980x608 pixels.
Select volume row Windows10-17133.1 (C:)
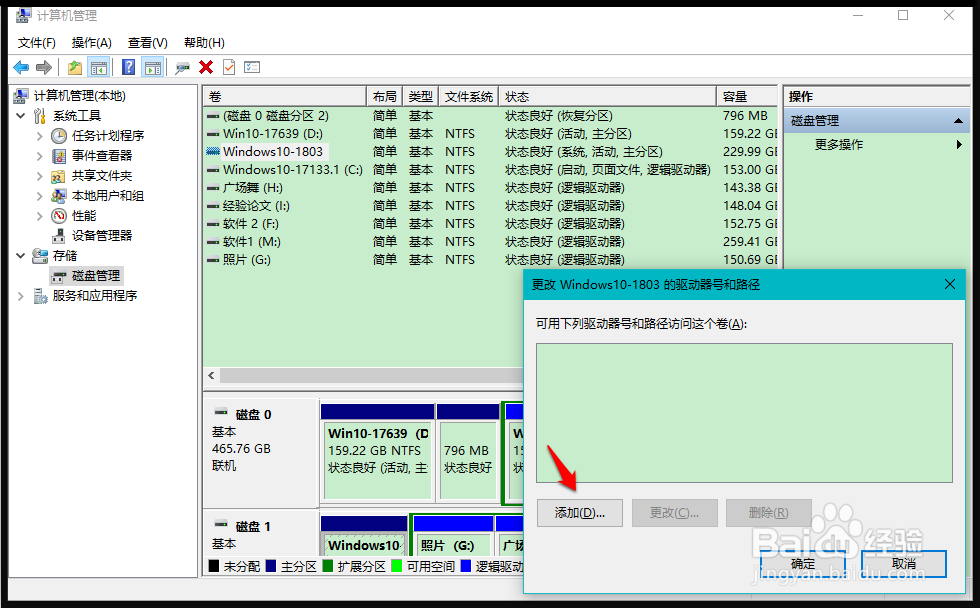click(491, 170)
